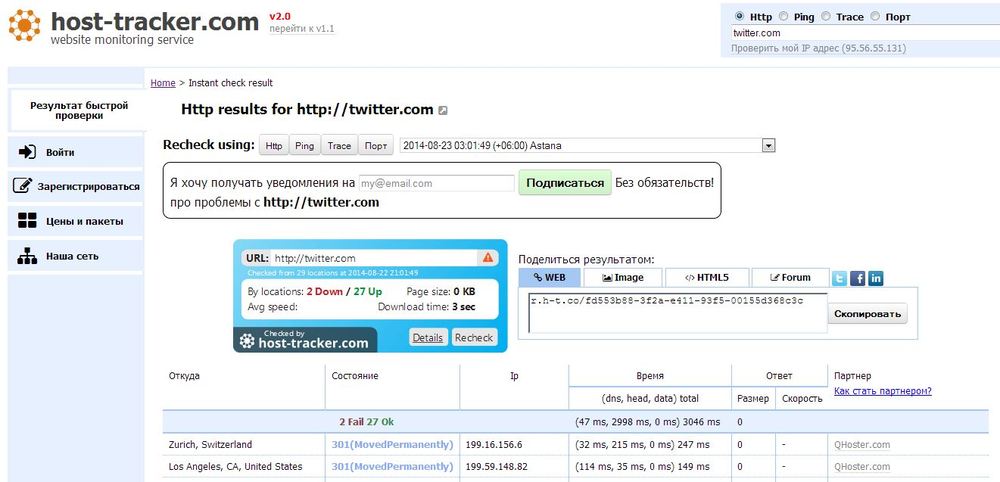Click the warning triangle icon in URL widget
This screenshot has width=1000, height=482.
click(x=487, y=258)
